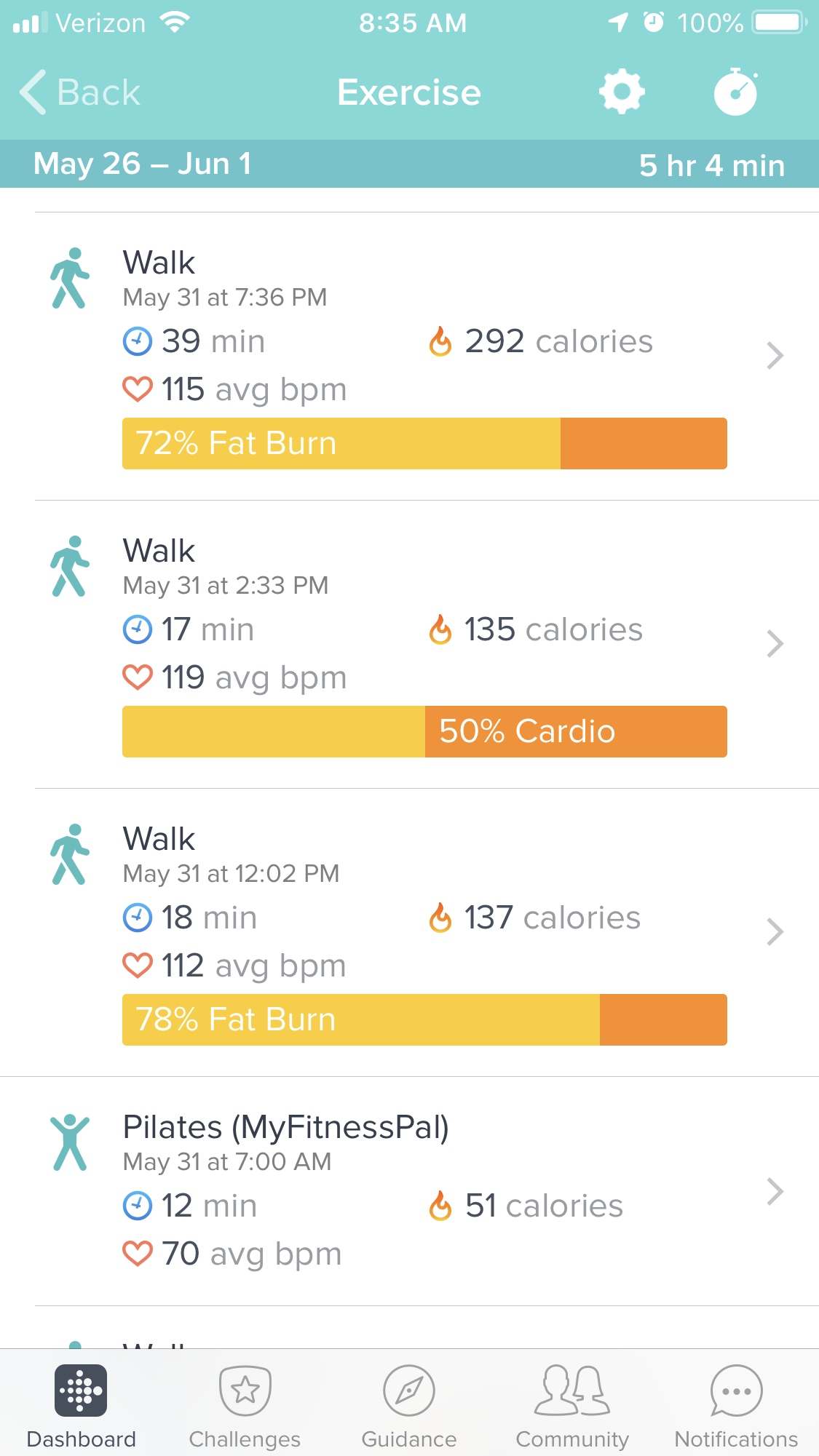Viewport: 819px width, 1456px height.
Task: Open exercise settings gear icon
Action: click(x=621, y=92)
